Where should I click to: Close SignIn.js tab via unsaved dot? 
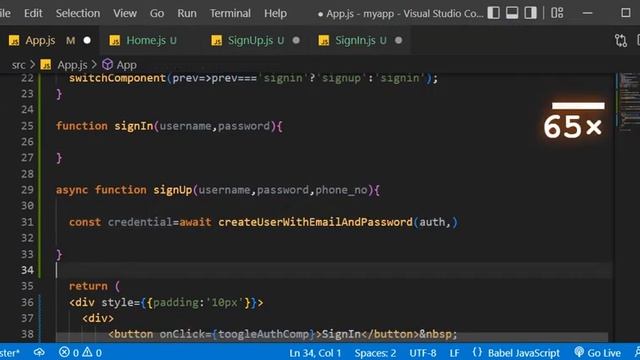coord(398,40)
